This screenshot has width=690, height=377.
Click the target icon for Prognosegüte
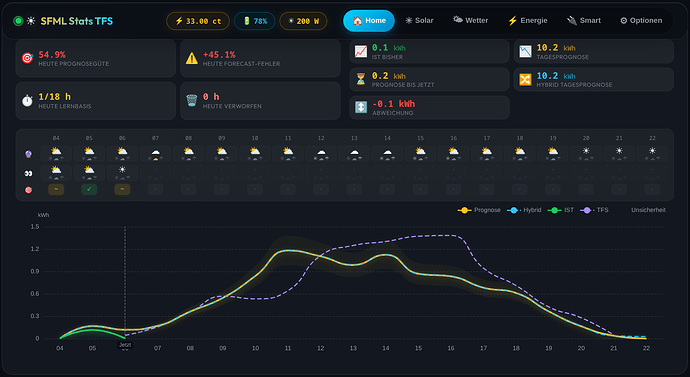point(27,58)
